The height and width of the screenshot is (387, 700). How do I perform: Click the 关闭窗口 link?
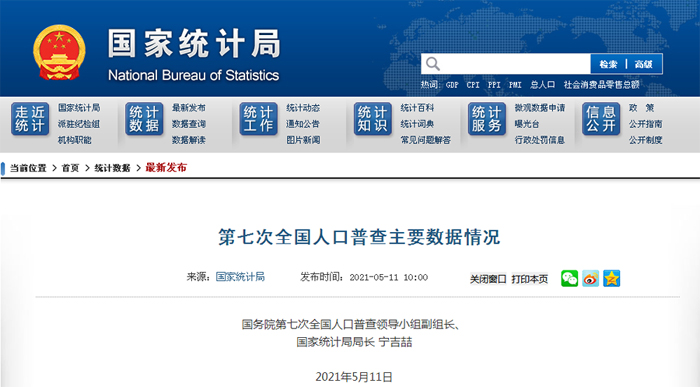488,279
